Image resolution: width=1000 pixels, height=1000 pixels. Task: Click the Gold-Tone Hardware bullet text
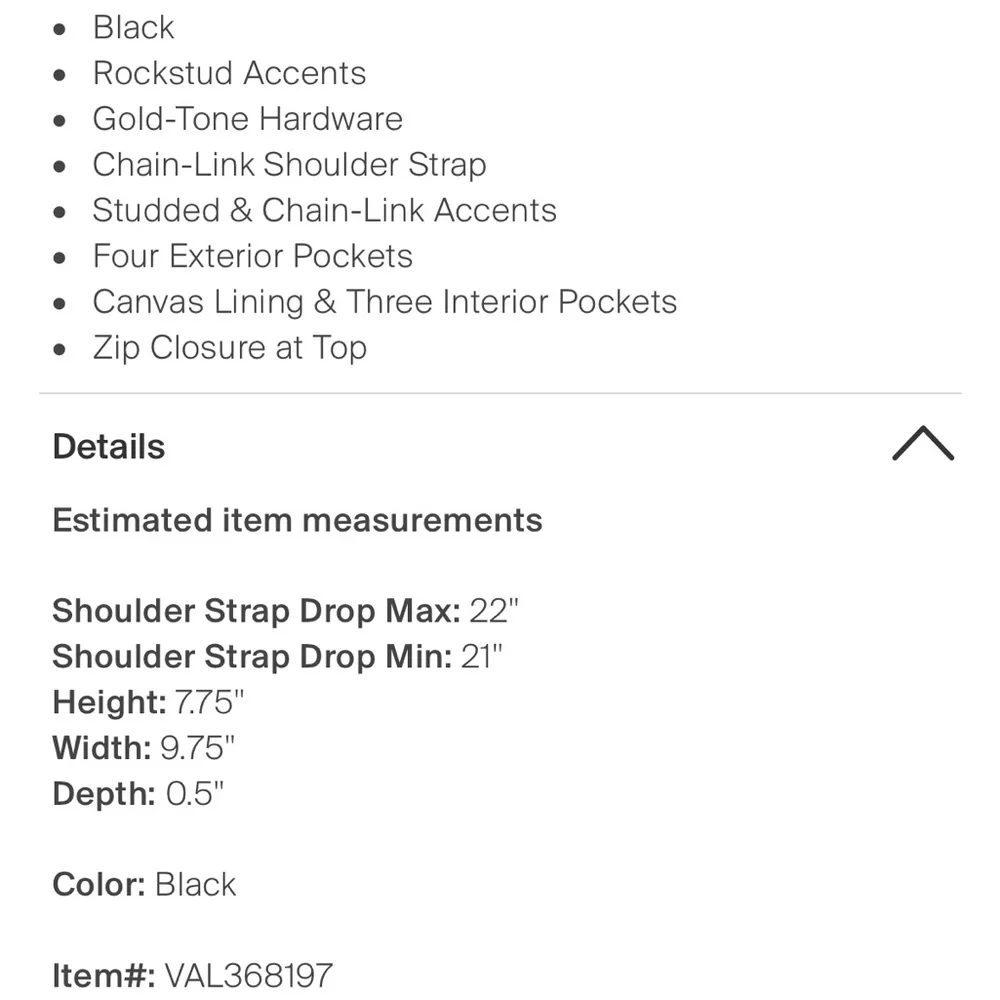coord(247,119)
